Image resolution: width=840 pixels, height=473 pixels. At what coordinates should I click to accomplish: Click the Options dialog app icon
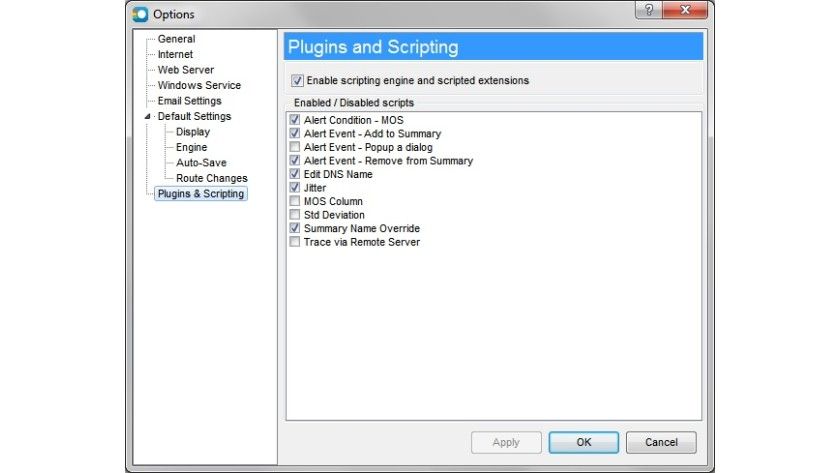tap(140, 14)
